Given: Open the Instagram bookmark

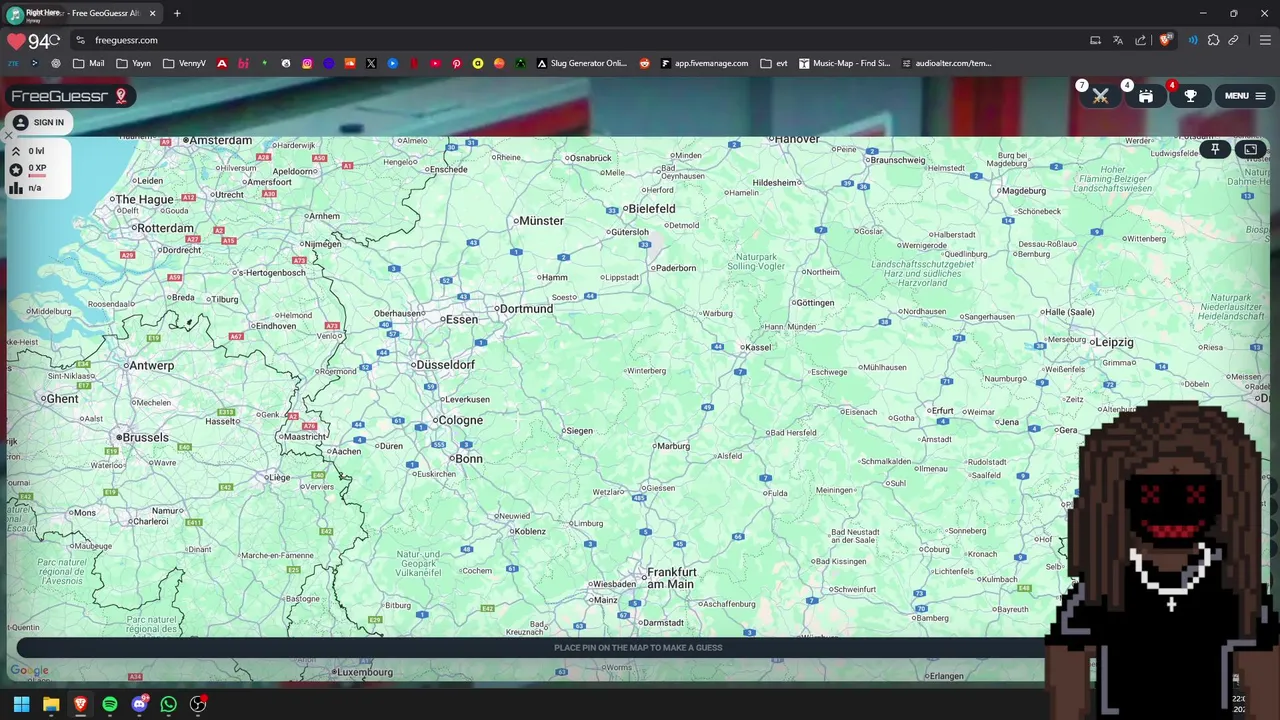Looking at the screenshot, I should [x=307, y=63].
